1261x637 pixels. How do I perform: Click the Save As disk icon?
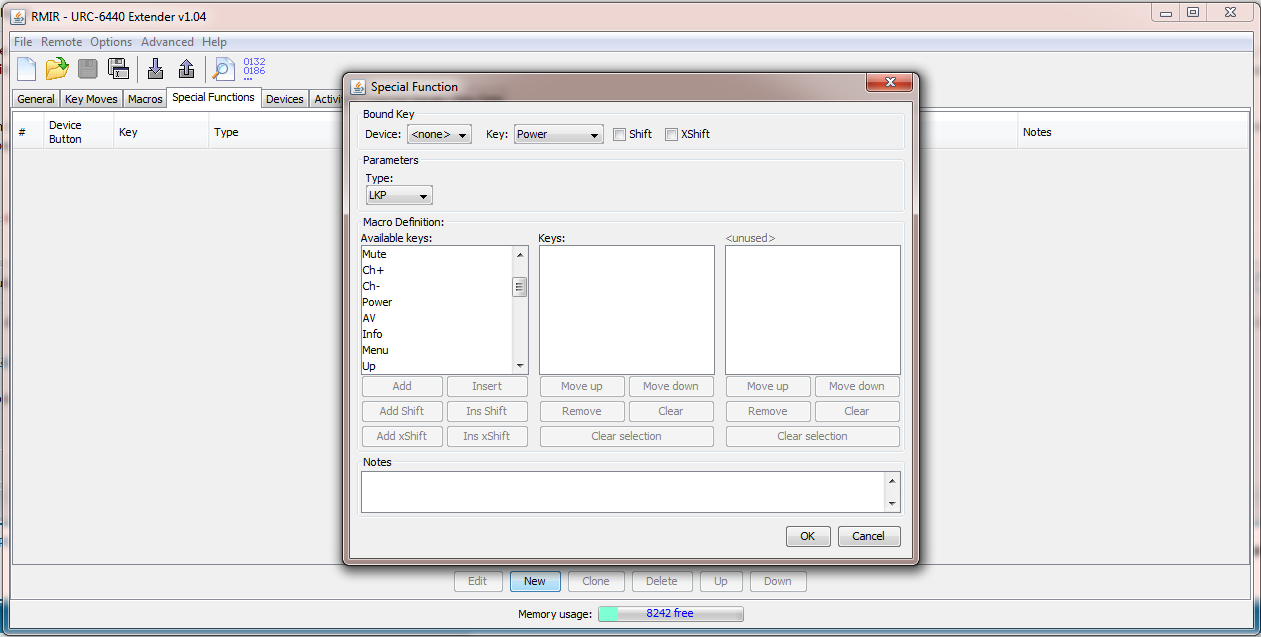point(118,69)
